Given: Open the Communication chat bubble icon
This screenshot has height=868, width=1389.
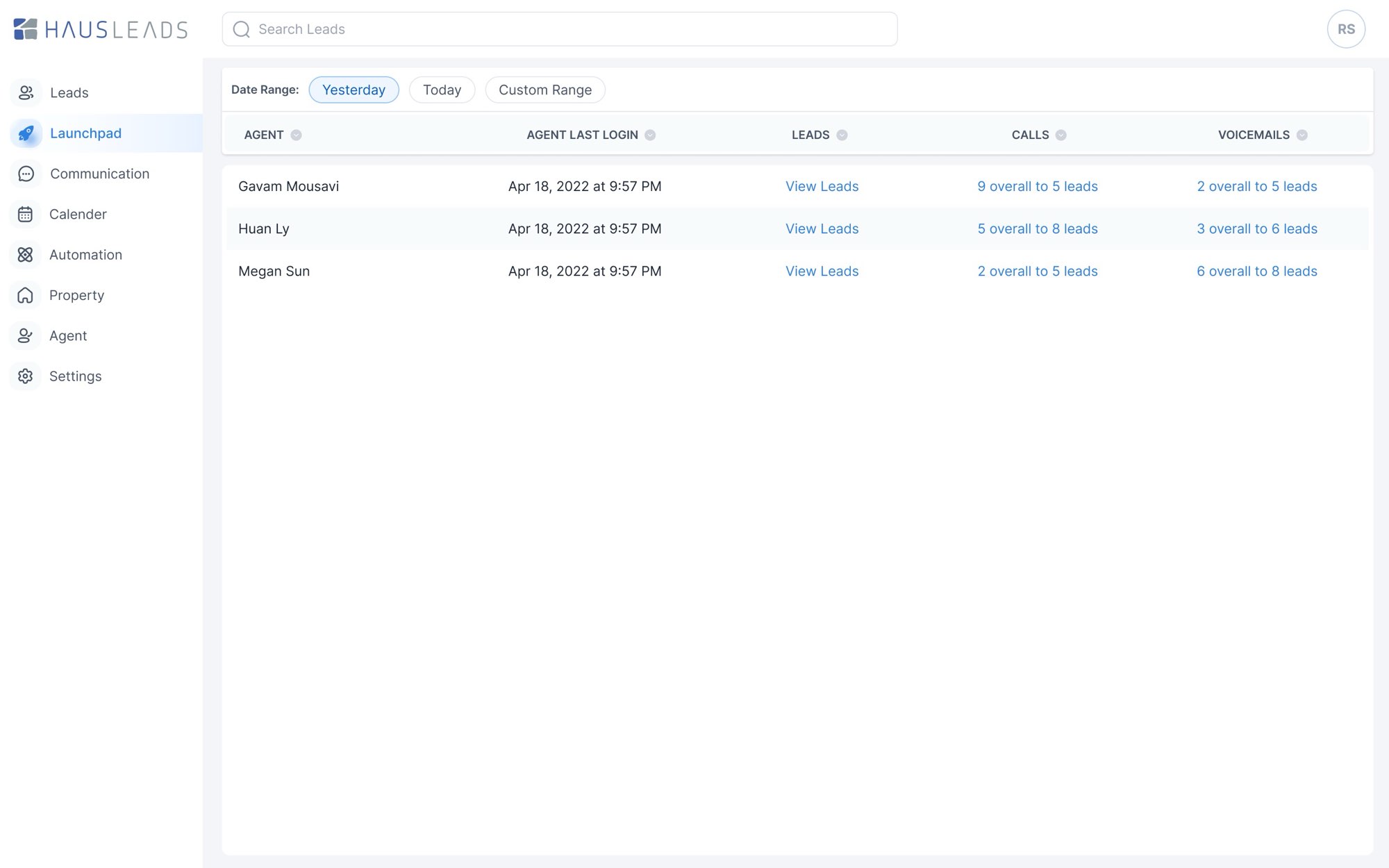Looking at the screenshot, I should 26,174.
